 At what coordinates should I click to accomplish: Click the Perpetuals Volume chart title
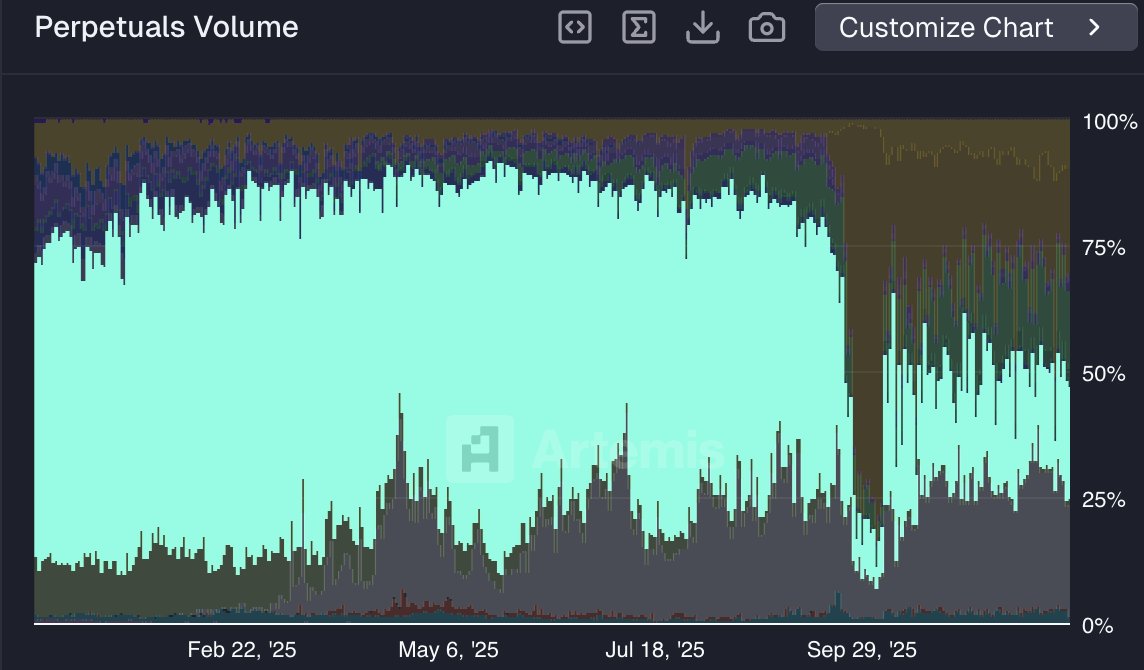click(x=166, y=27)
